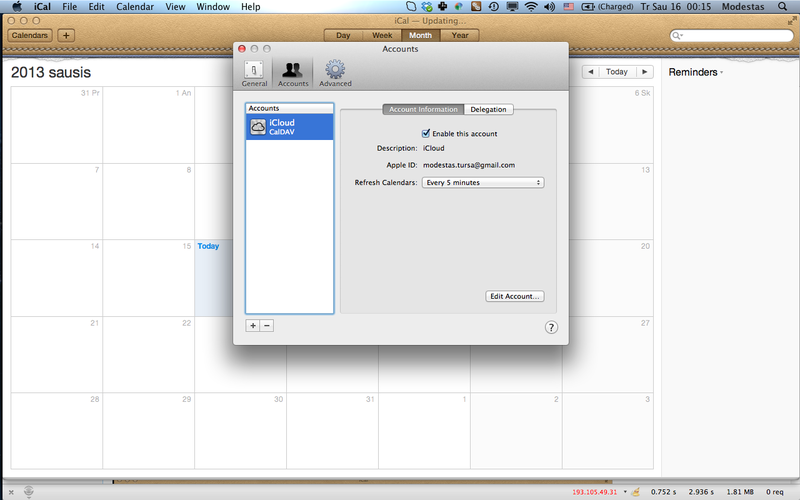Open help with the question mark button

[x=551, y=328]
